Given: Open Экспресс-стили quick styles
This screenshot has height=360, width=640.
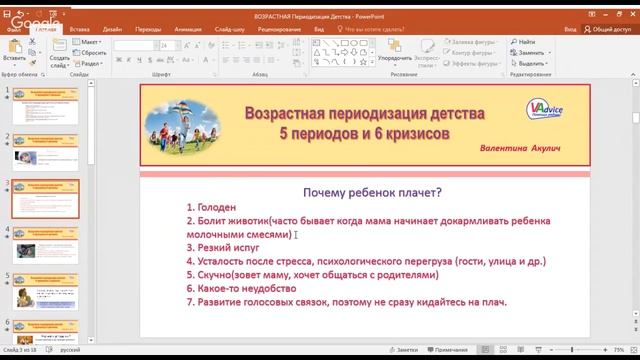Looking at the screenshot, I should [x=427, y=53].
